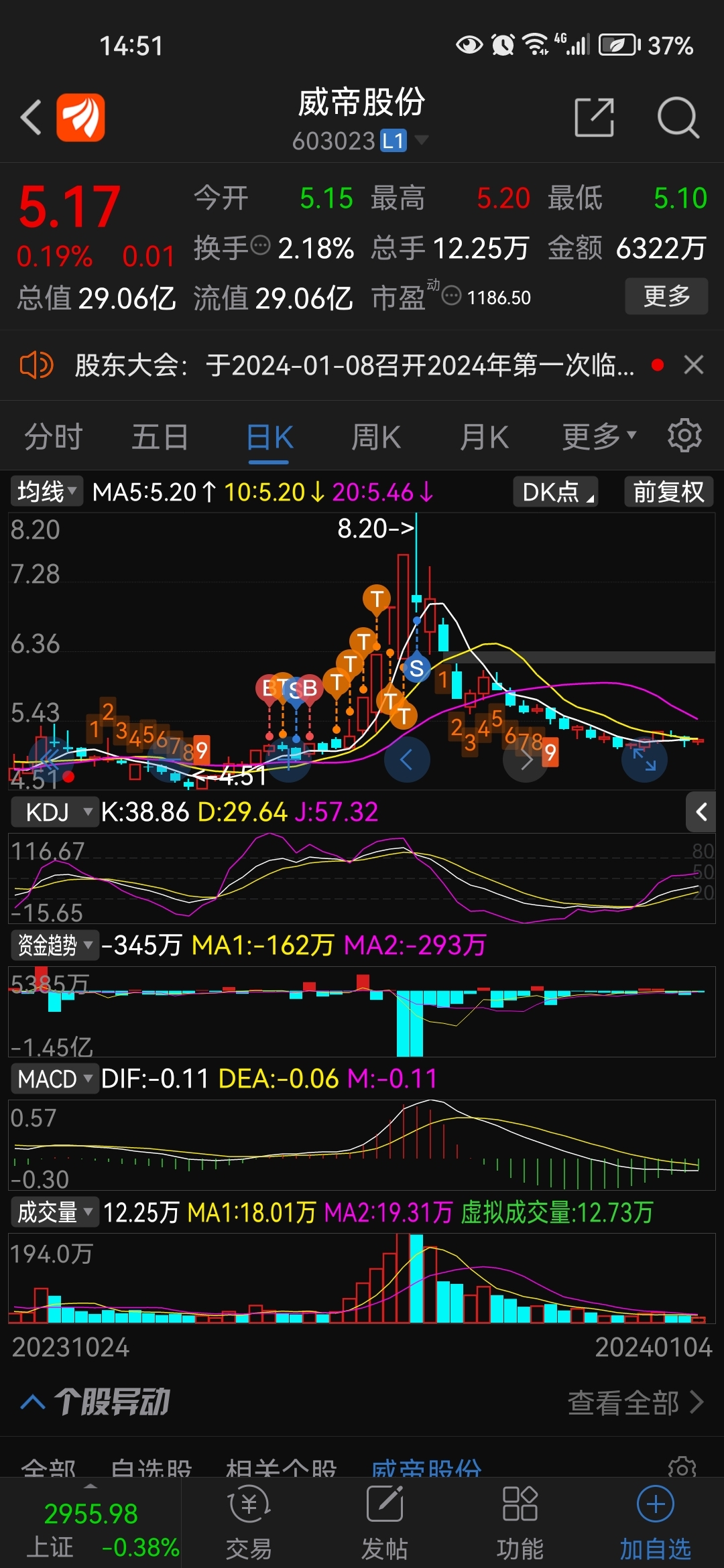Expand the 更多 chart period dropdown
Image resolution: width=724 pixels, height=1568 pixels.
tap(599, 437)
